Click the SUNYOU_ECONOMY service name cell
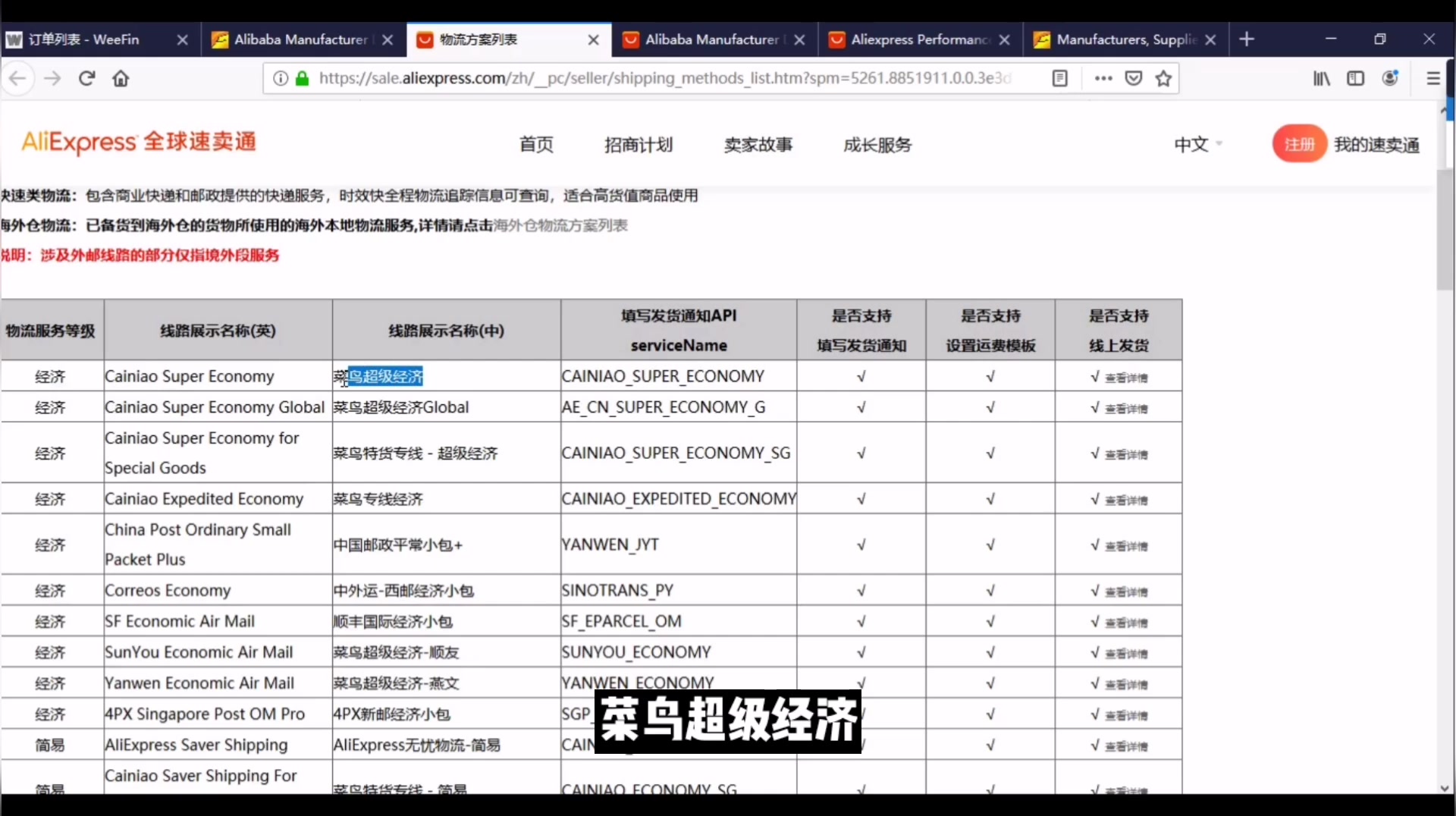This screenshot has width=1456, height=816. coord(679,652)
